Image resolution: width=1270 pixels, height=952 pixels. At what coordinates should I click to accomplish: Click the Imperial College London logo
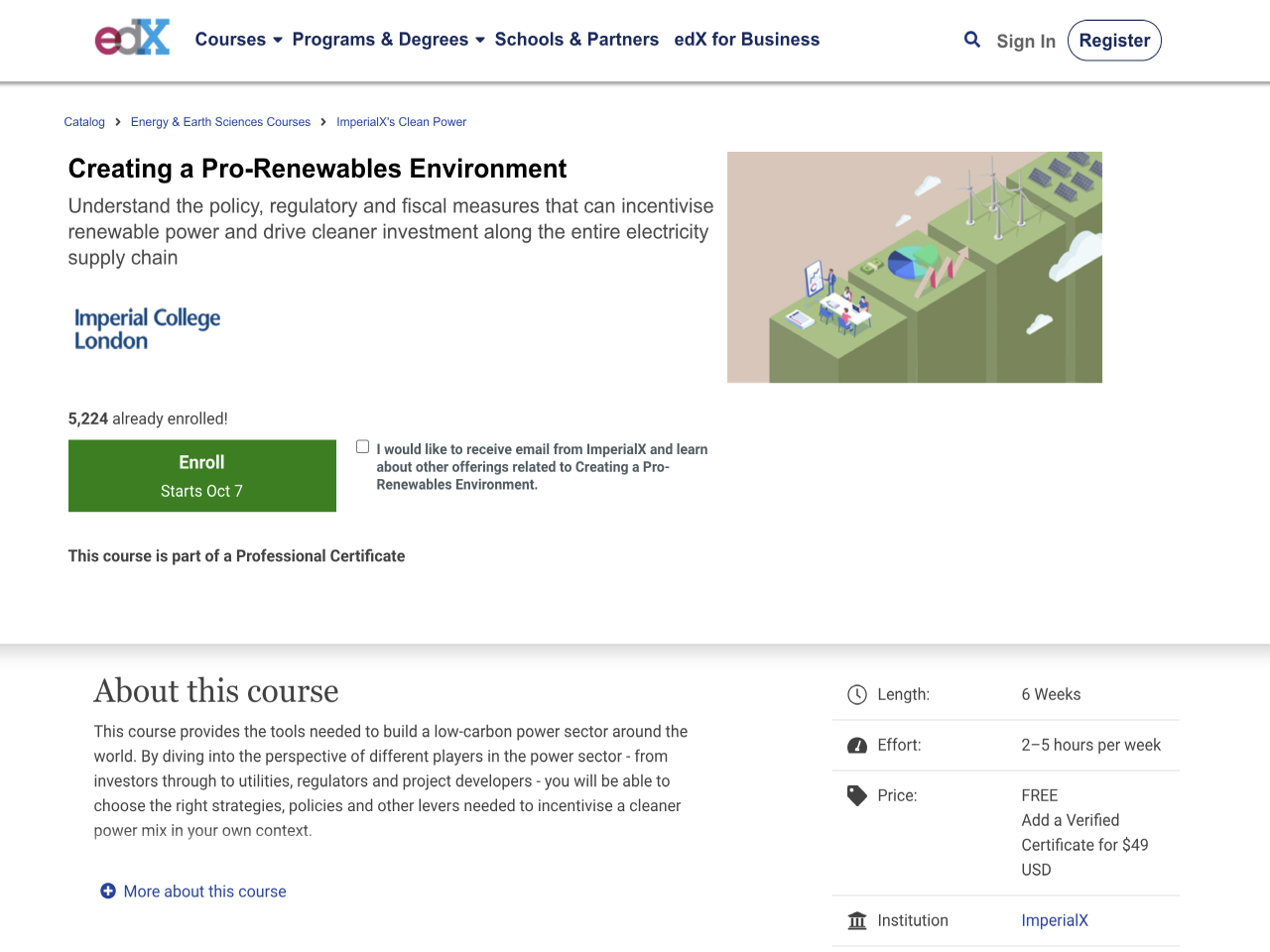(147, 328)
